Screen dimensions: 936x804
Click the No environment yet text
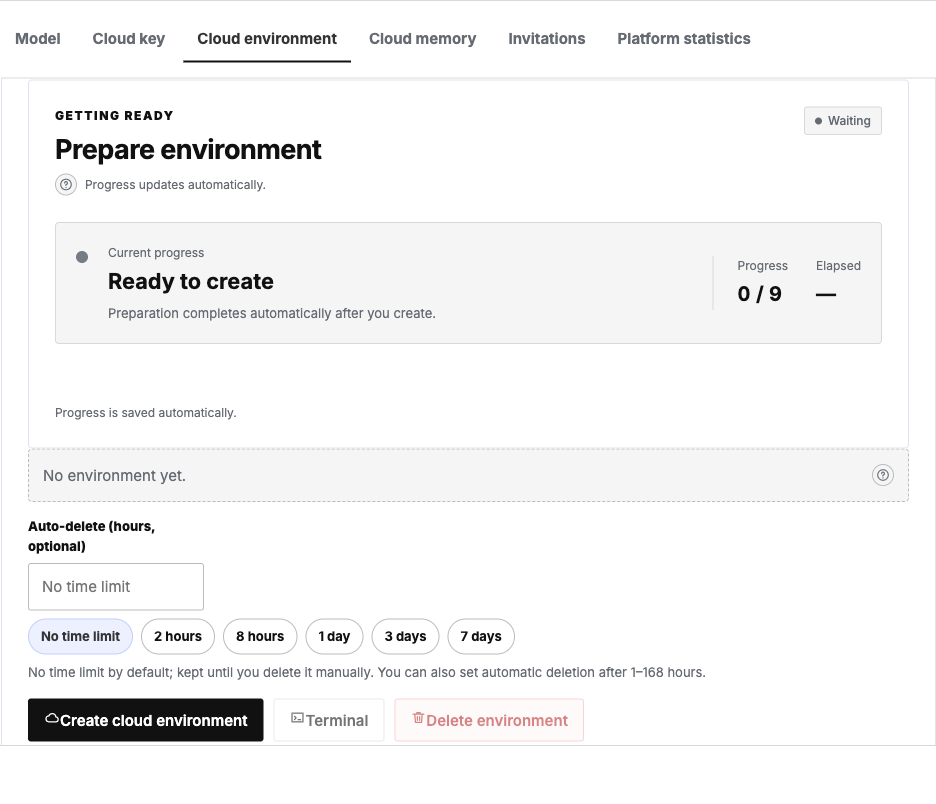pyautogui.click(x=115, y=476)
